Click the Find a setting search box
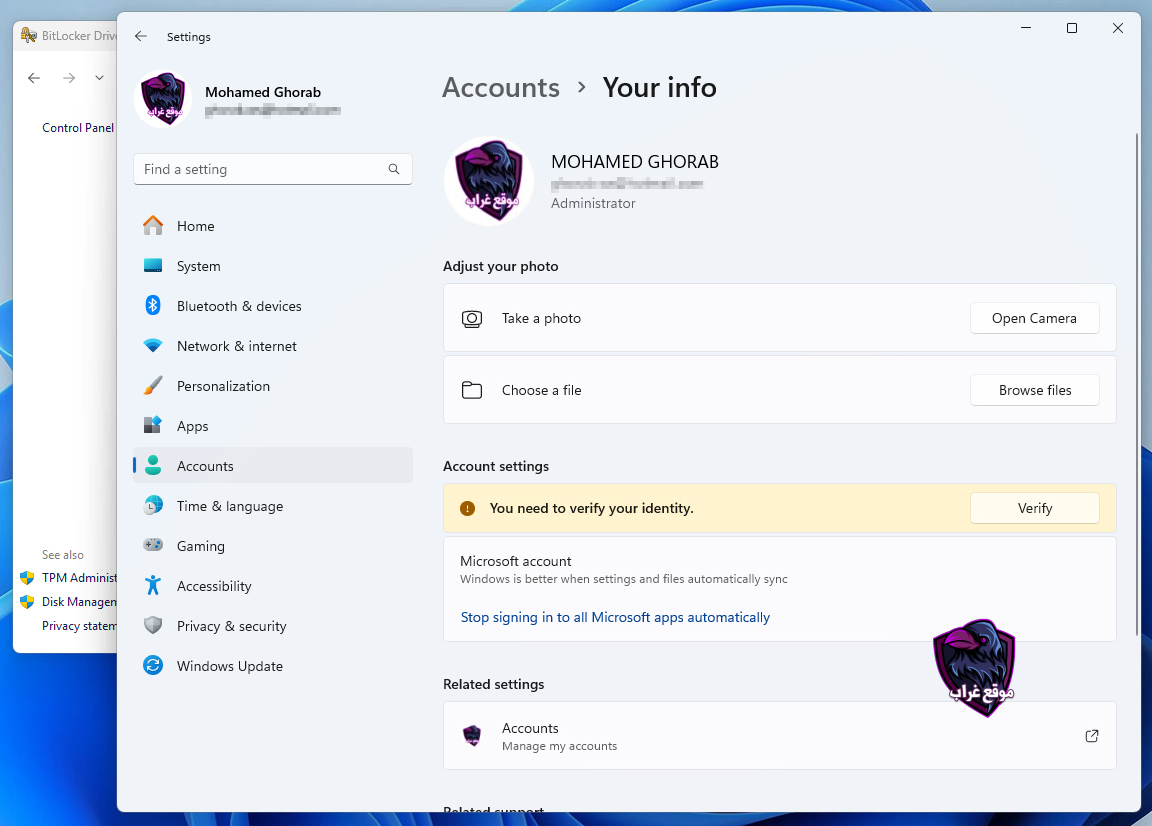 coord(273,169)
